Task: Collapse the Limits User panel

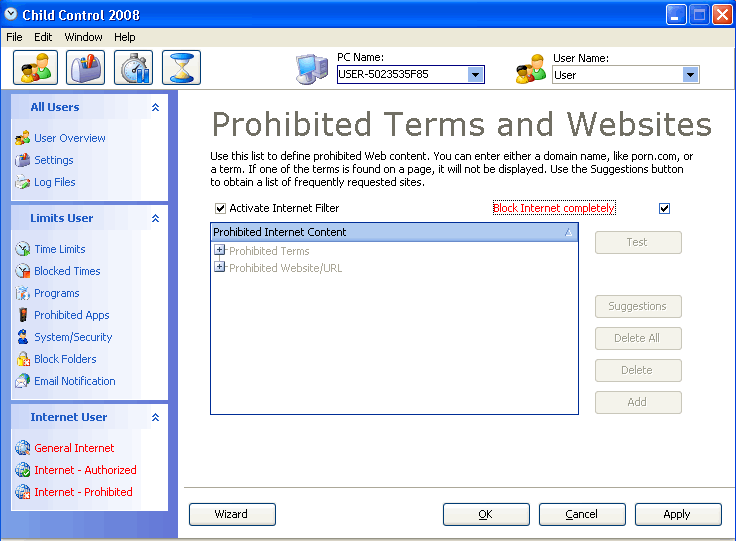Action: coord(155,218)
